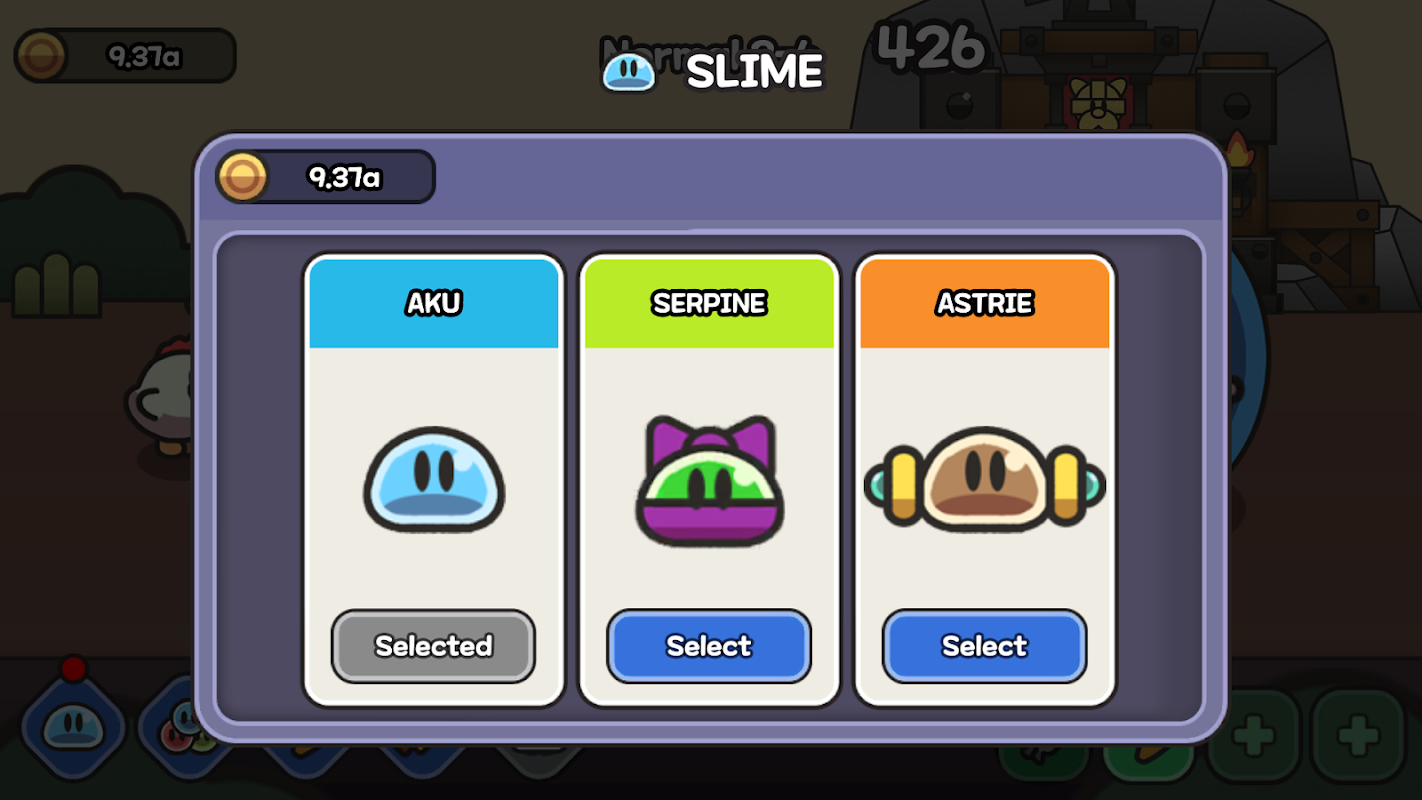This screenshot has width=1422, height=800.
Task: Tap the grayed Selected button under Aku
Action: click(x=433, y=646)
